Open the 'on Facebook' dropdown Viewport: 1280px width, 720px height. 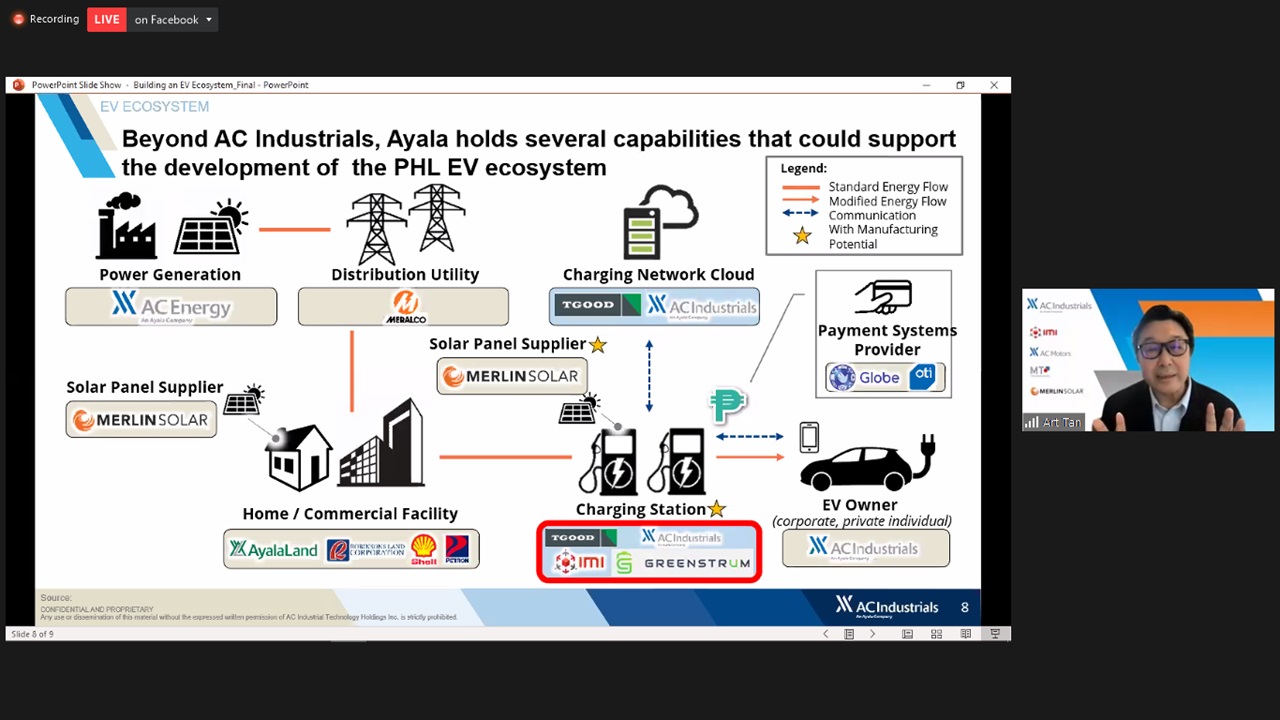173,19
